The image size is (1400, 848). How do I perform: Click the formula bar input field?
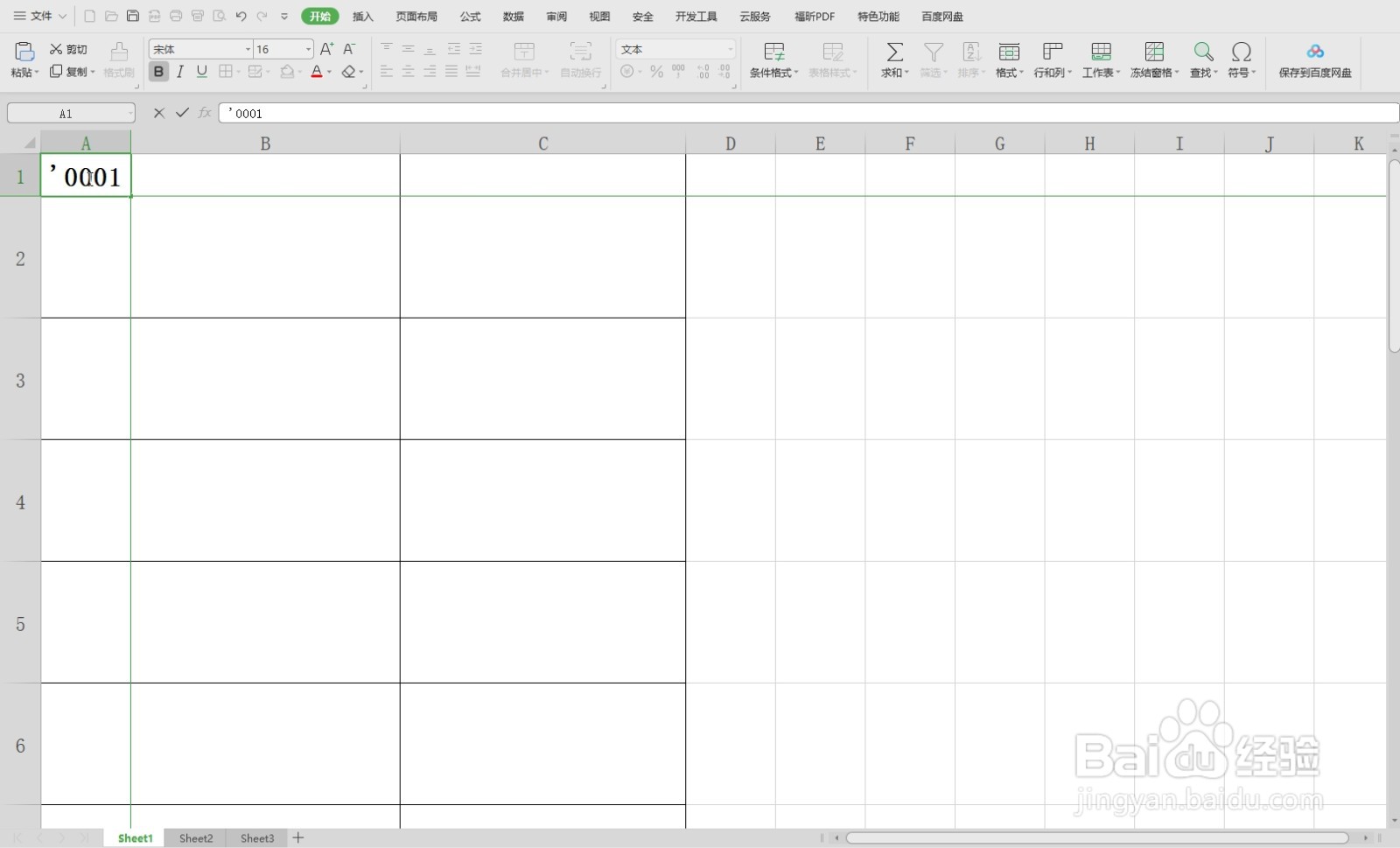[808, 113]
